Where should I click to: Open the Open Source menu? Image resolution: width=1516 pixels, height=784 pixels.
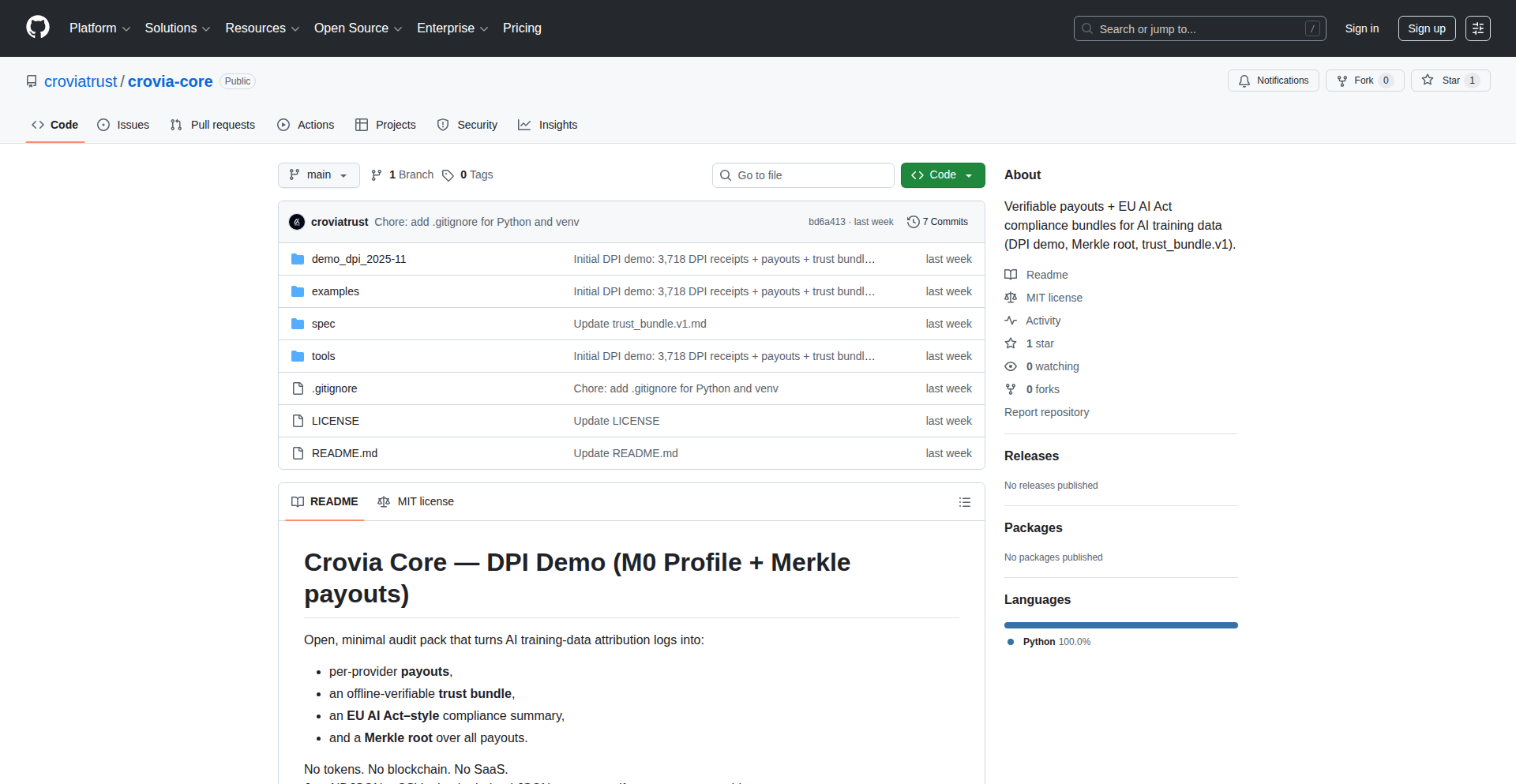pos(358,28)
